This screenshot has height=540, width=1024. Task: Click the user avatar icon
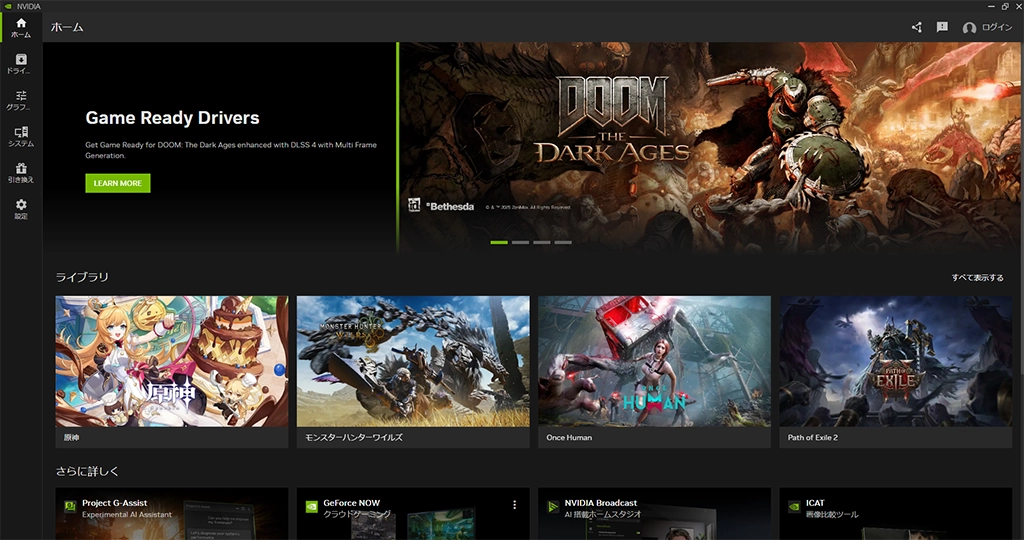[x=969, y=28]
